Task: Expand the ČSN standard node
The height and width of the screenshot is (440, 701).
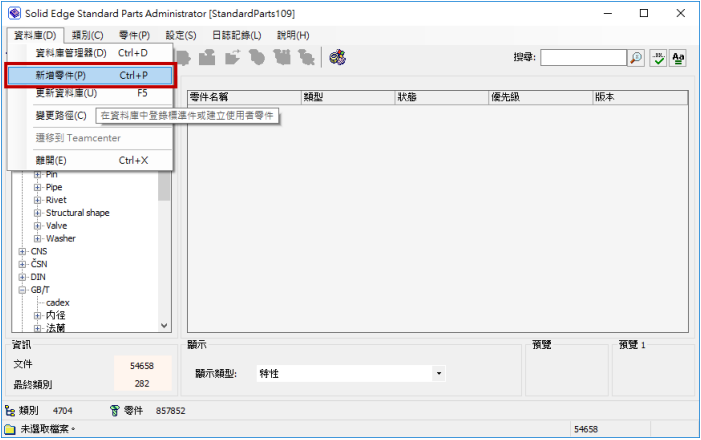Action: point(22,264)
